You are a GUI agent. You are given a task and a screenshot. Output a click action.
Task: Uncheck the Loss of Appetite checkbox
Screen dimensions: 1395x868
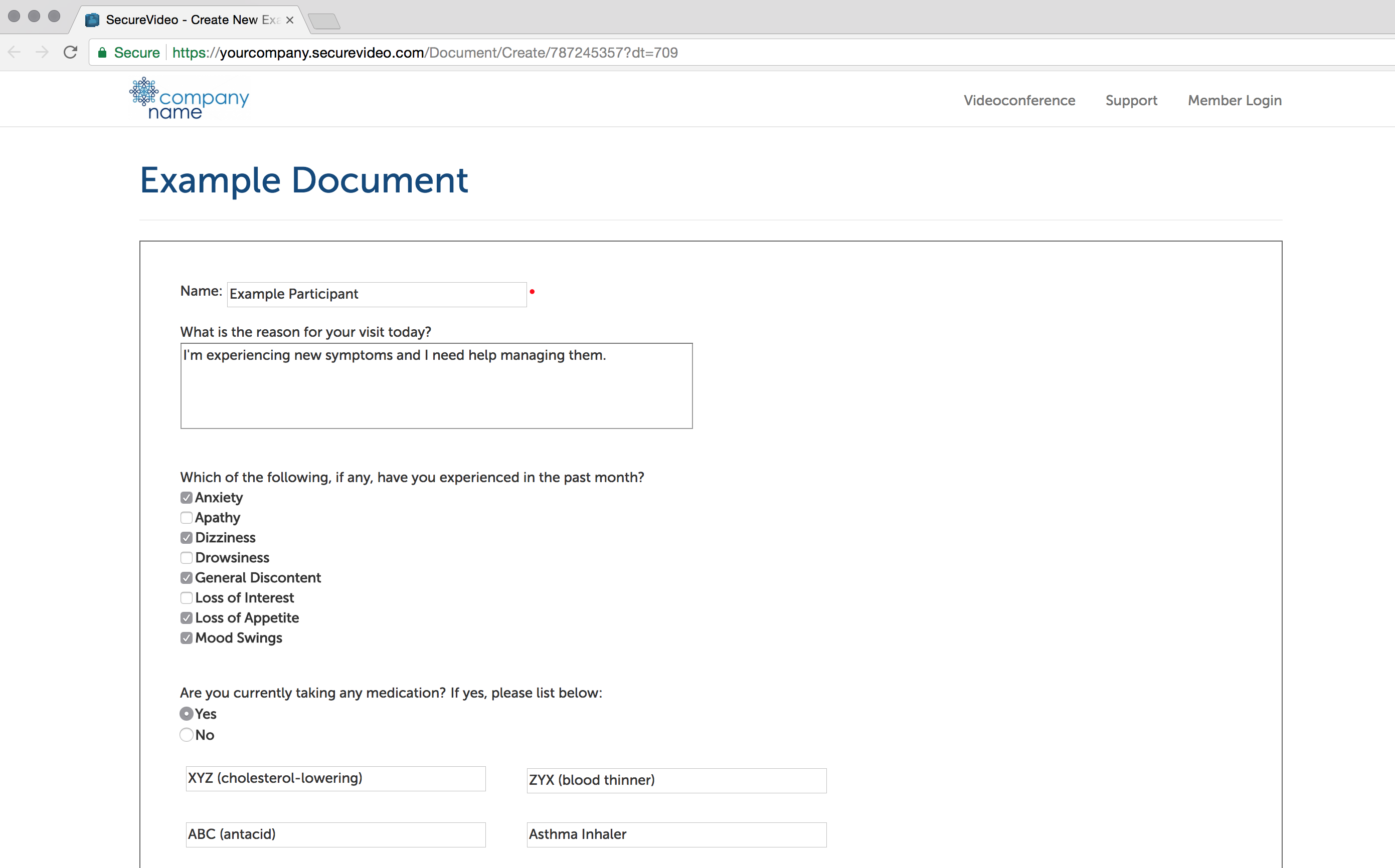click(186, 618)
